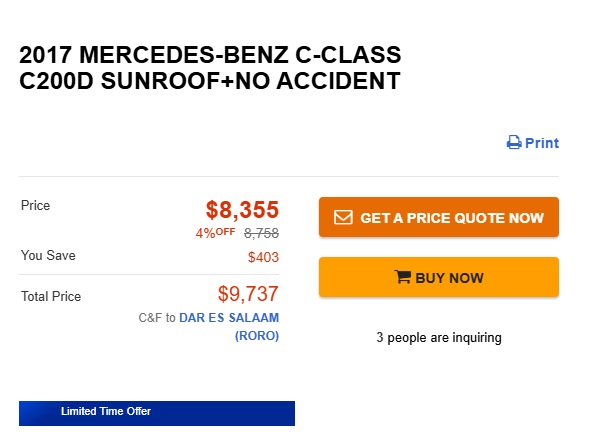This screenshot has width=600, height=445.
Task: Click the printer icon
Action: click(514, 142)
